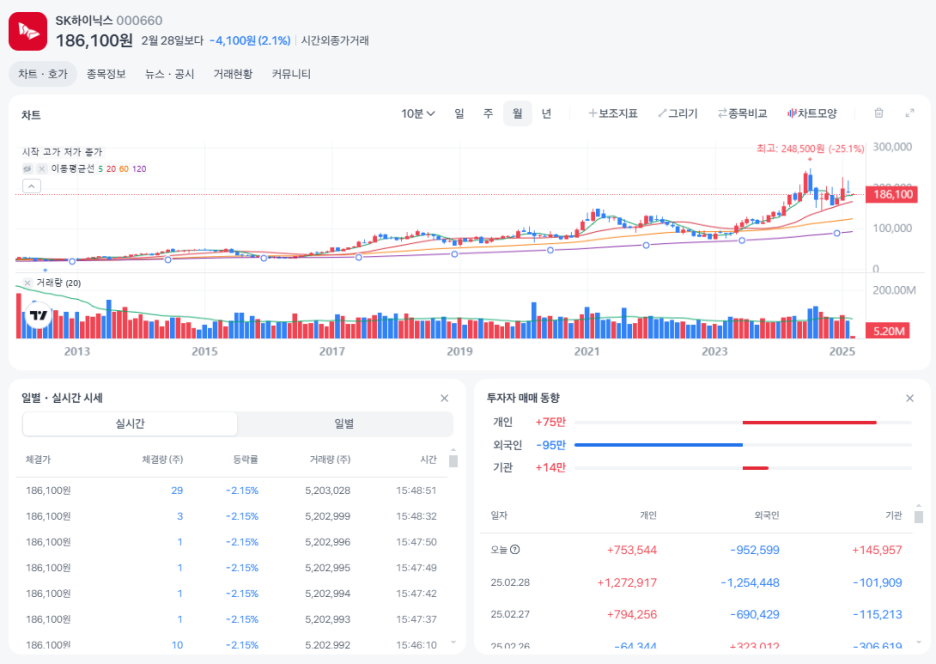Screen dimensions: 936x664
Task: Change chart style via 차트모양
Action: point(812,113)
